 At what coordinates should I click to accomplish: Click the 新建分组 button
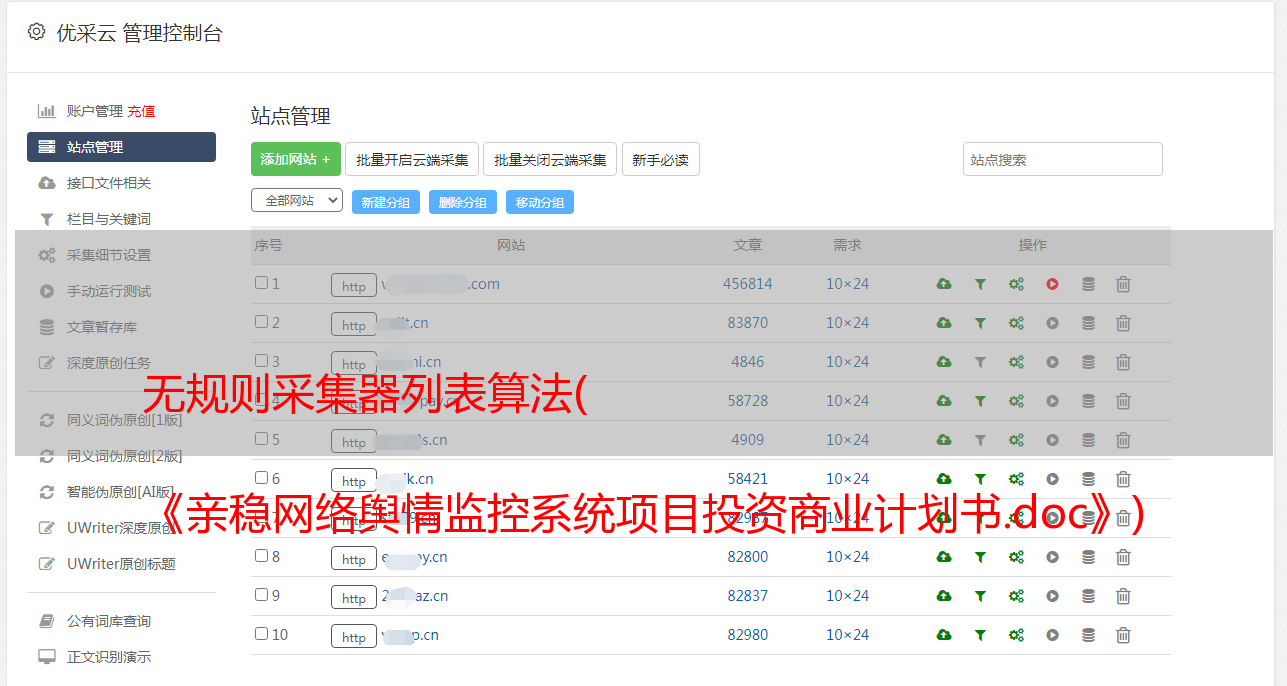pos(386,202)
